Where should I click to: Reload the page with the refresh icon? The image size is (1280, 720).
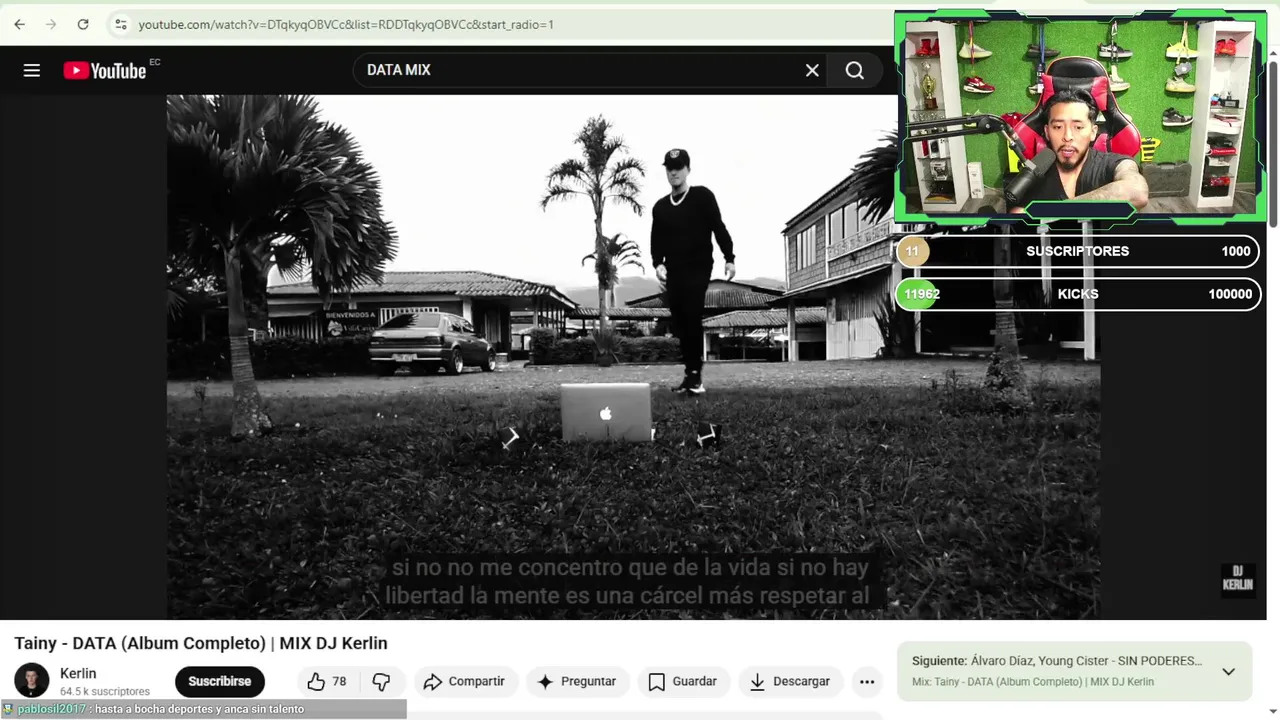83,24
